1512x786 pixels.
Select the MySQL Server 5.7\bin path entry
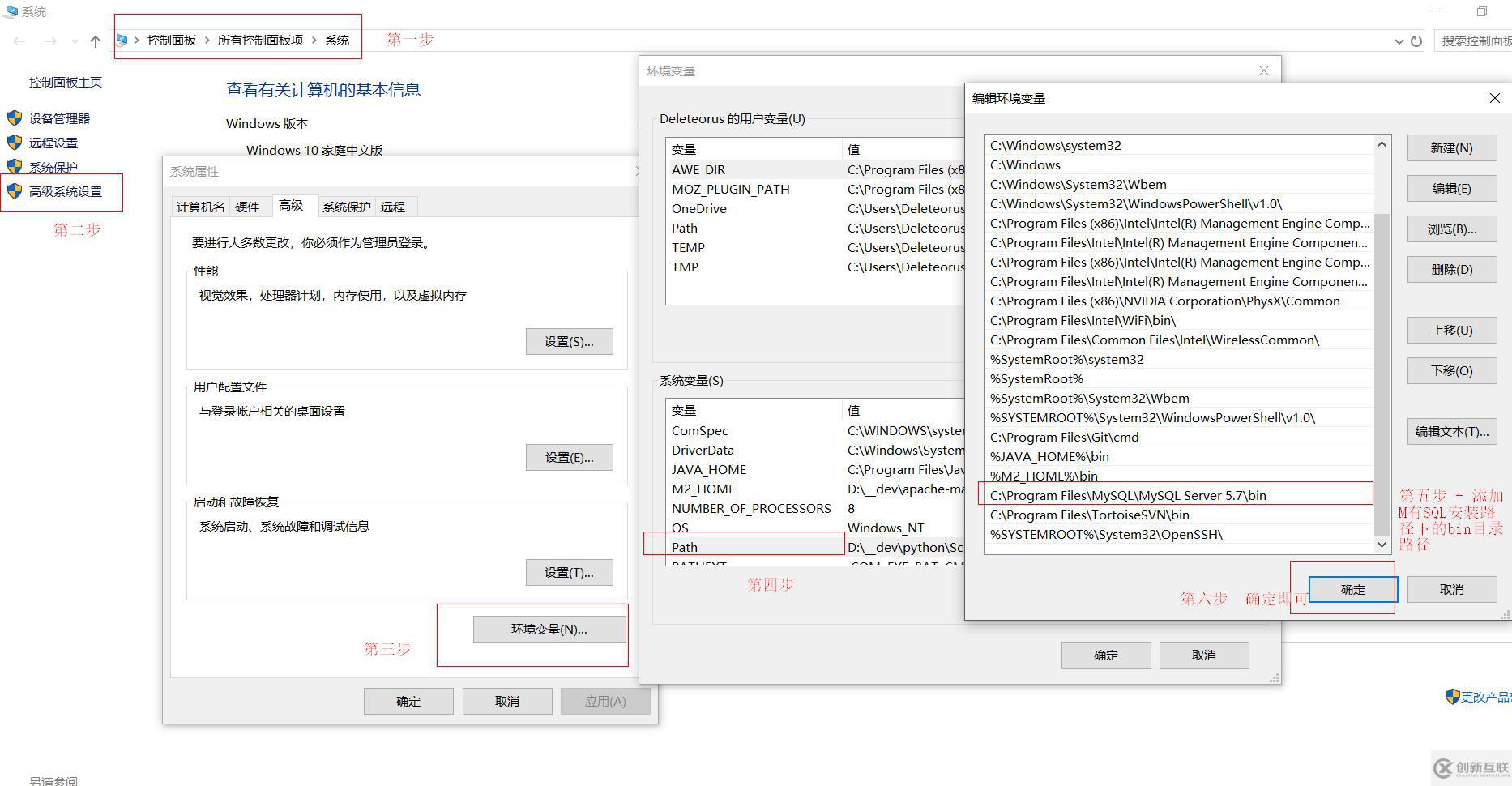pyautogui.click(x=1128, y=495)
